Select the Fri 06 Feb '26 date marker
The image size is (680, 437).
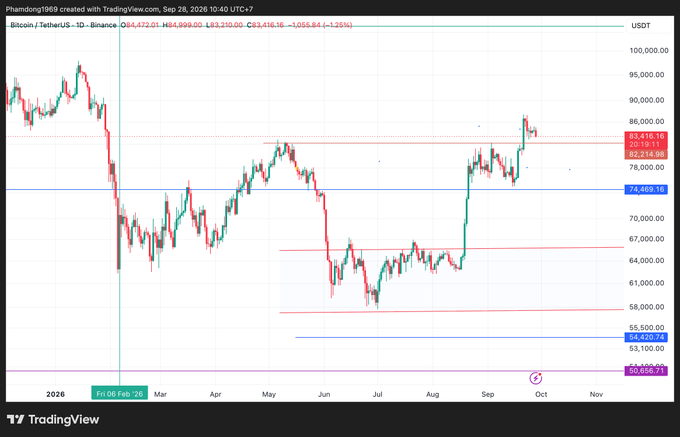tap(119, 394)
